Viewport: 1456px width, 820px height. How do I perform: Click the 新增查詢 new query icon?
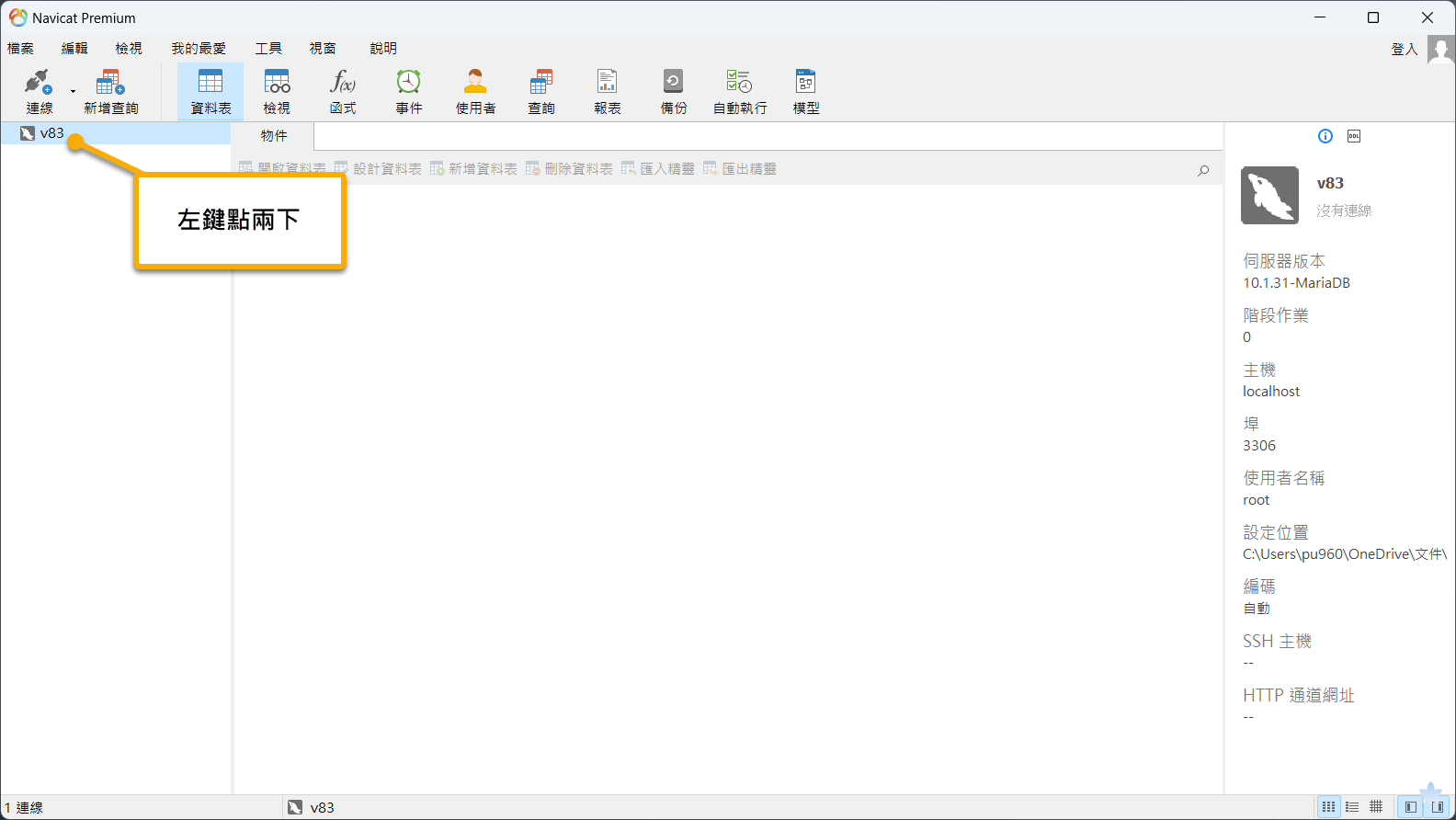coord(110,91)
